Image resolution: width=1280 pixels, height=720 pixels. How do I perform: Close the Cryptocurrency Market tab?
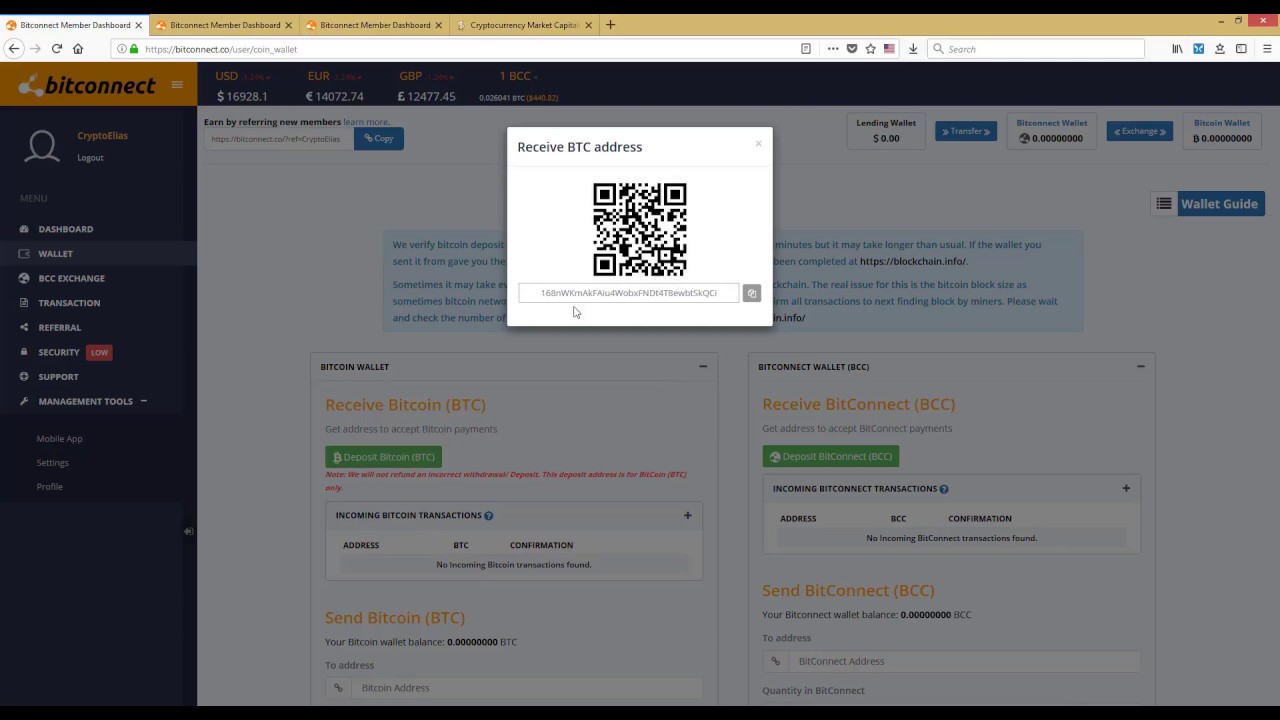point(588,24)
